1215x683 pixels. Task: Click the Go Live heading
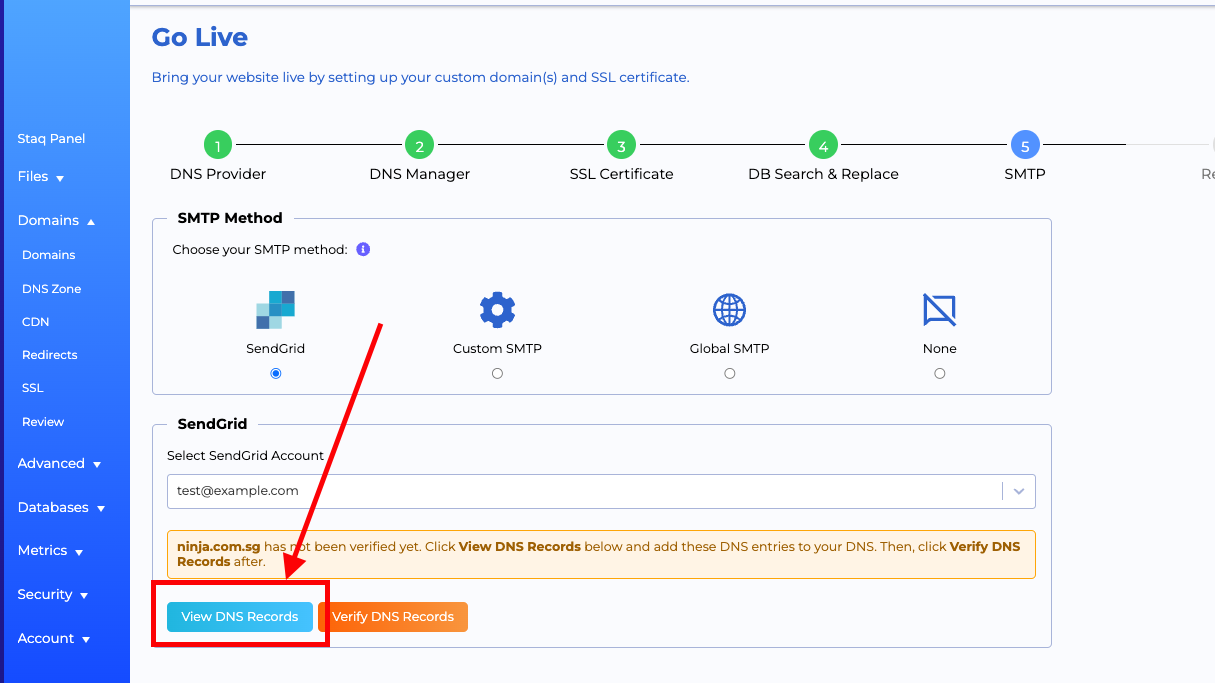coord(200,37)
